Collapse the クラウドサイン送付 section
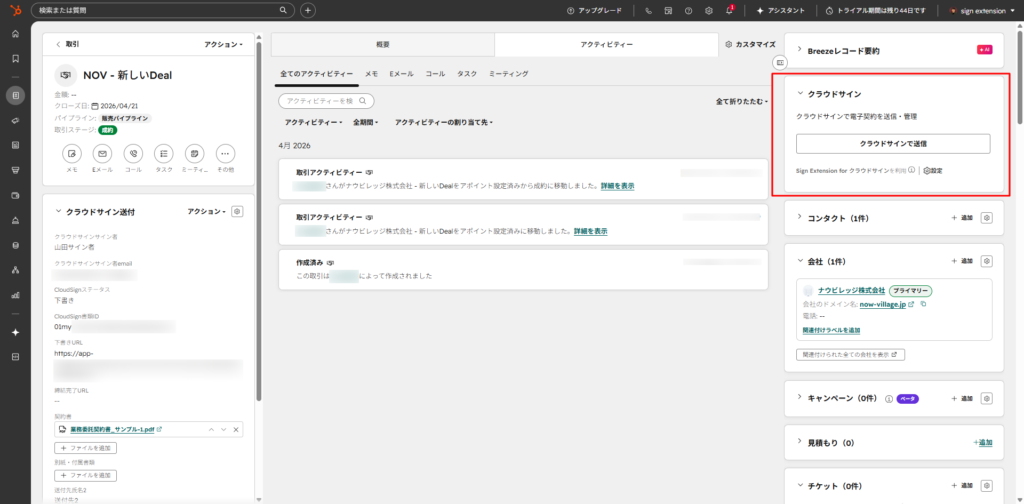 (x=59, y=212)
